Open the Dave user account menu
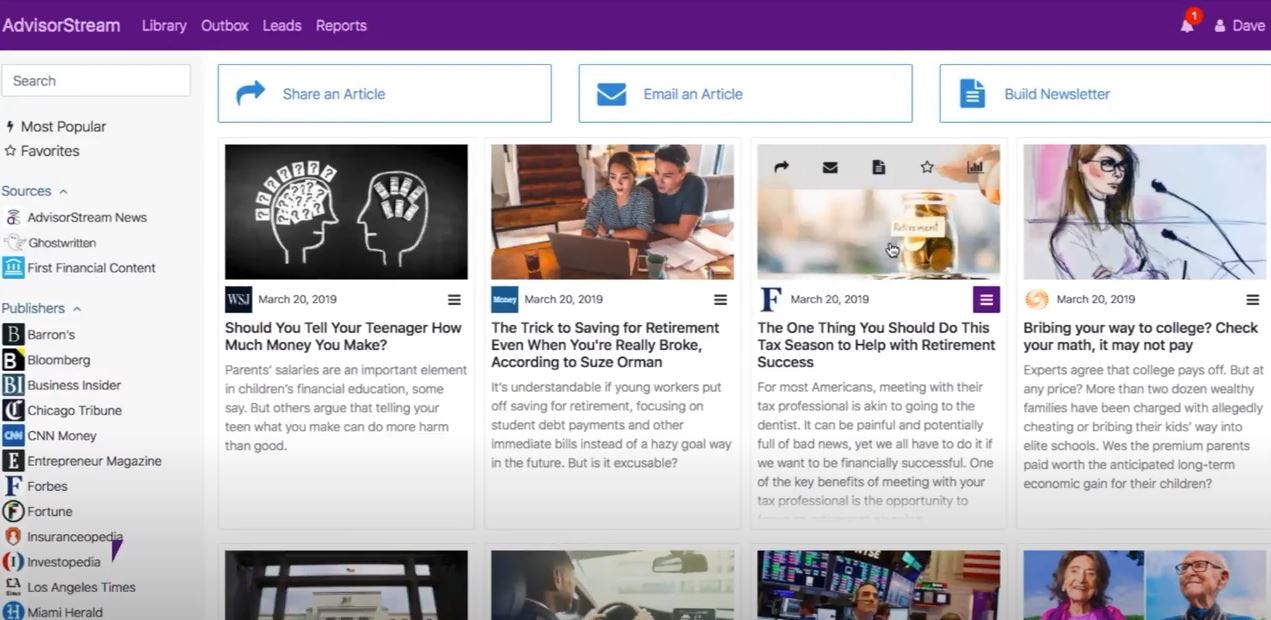Screen dimensions: 1271x620 coord(1240,25)
